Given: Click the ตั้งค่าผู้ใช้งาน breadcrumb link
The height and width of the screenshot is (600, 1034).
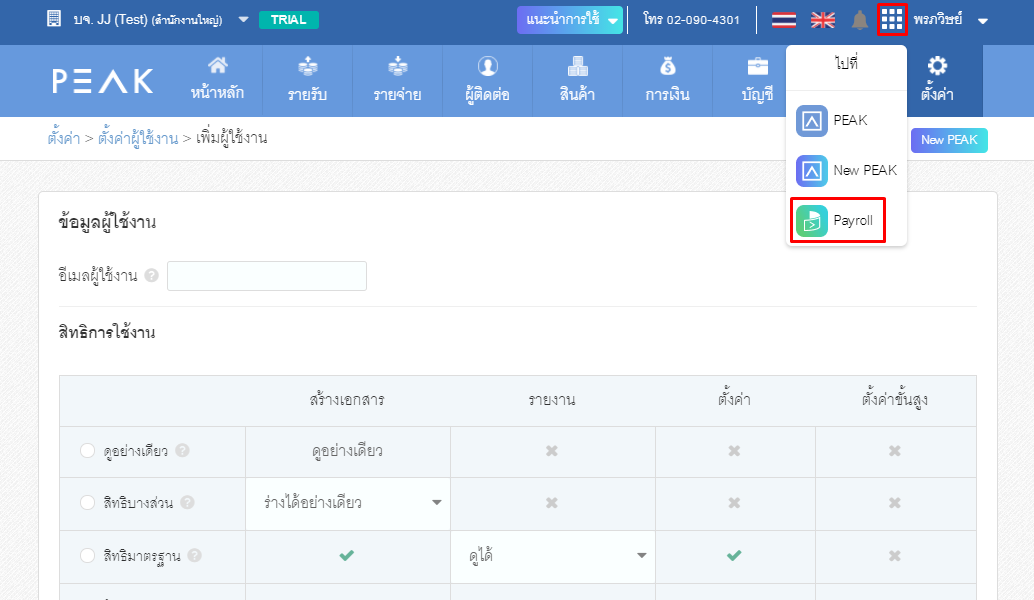Looking at the screenshot, I should click(138, 138).
